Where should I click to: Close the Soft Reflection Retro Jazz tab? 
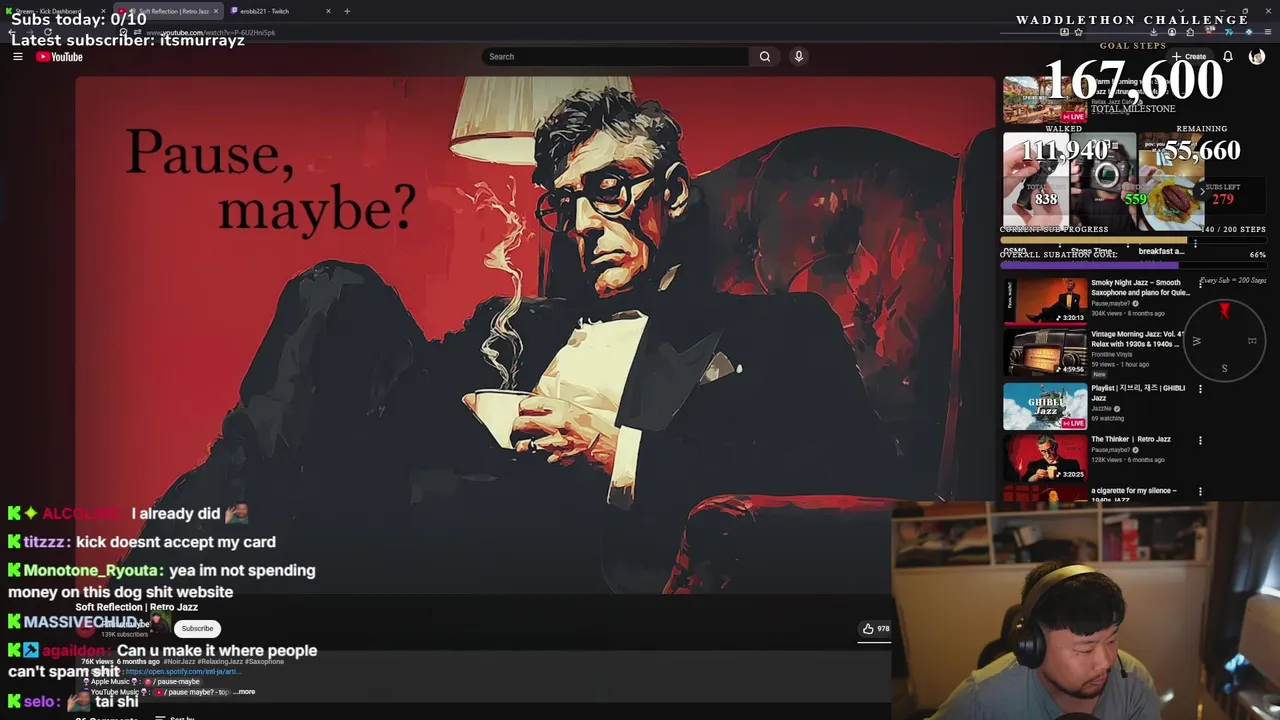tap(215, 11)
